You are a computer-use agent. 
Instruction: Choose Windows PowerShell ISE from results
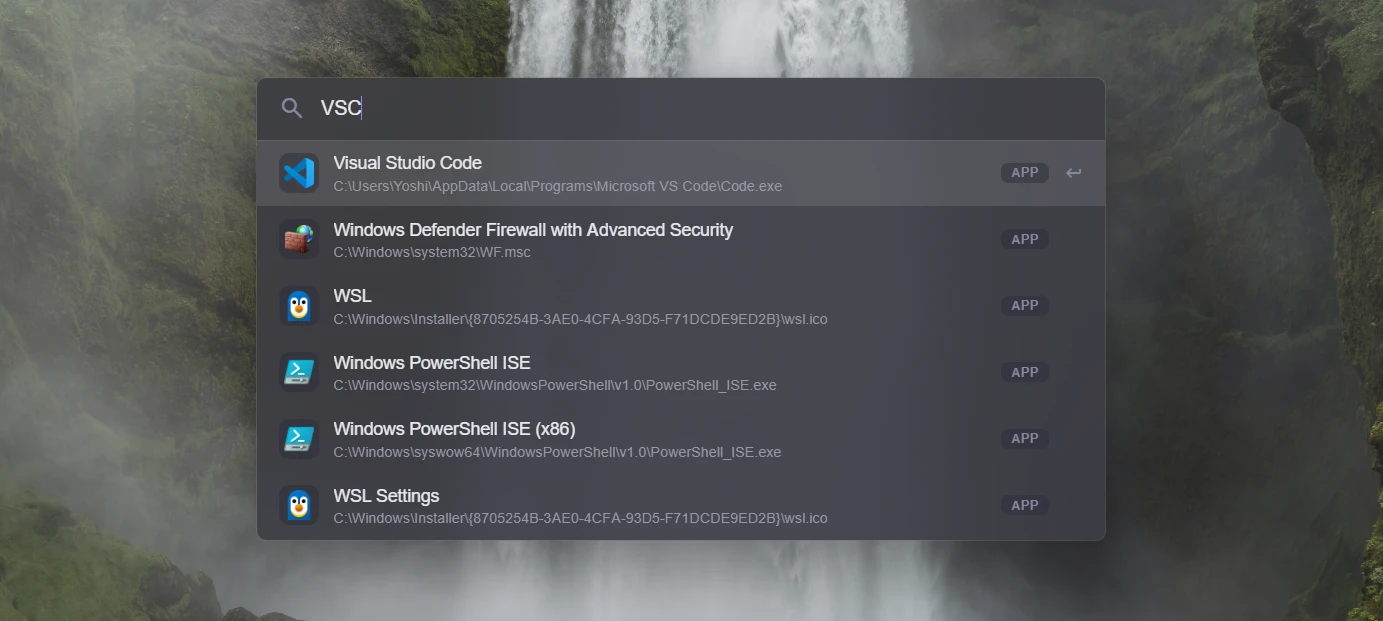(681, 372)
